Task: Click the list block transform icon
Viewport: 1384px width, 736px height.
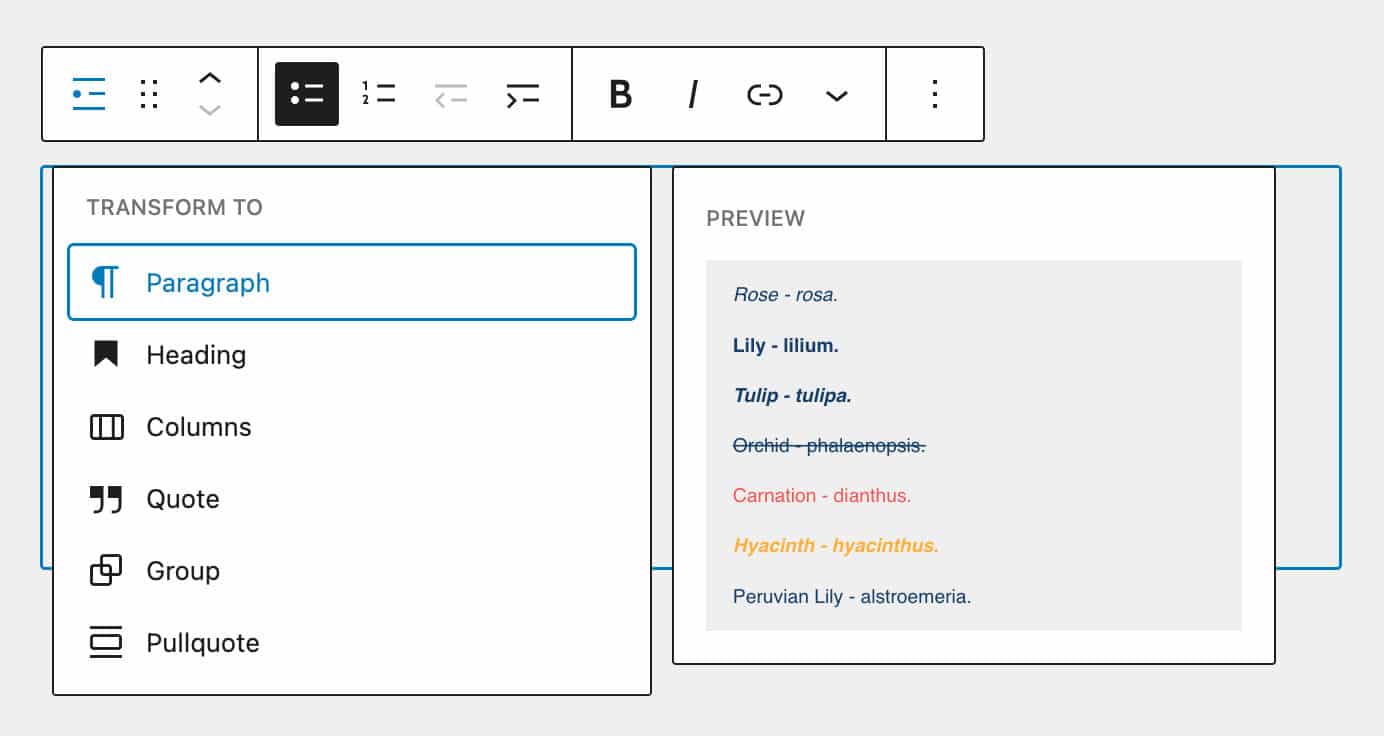Action: 87,94
